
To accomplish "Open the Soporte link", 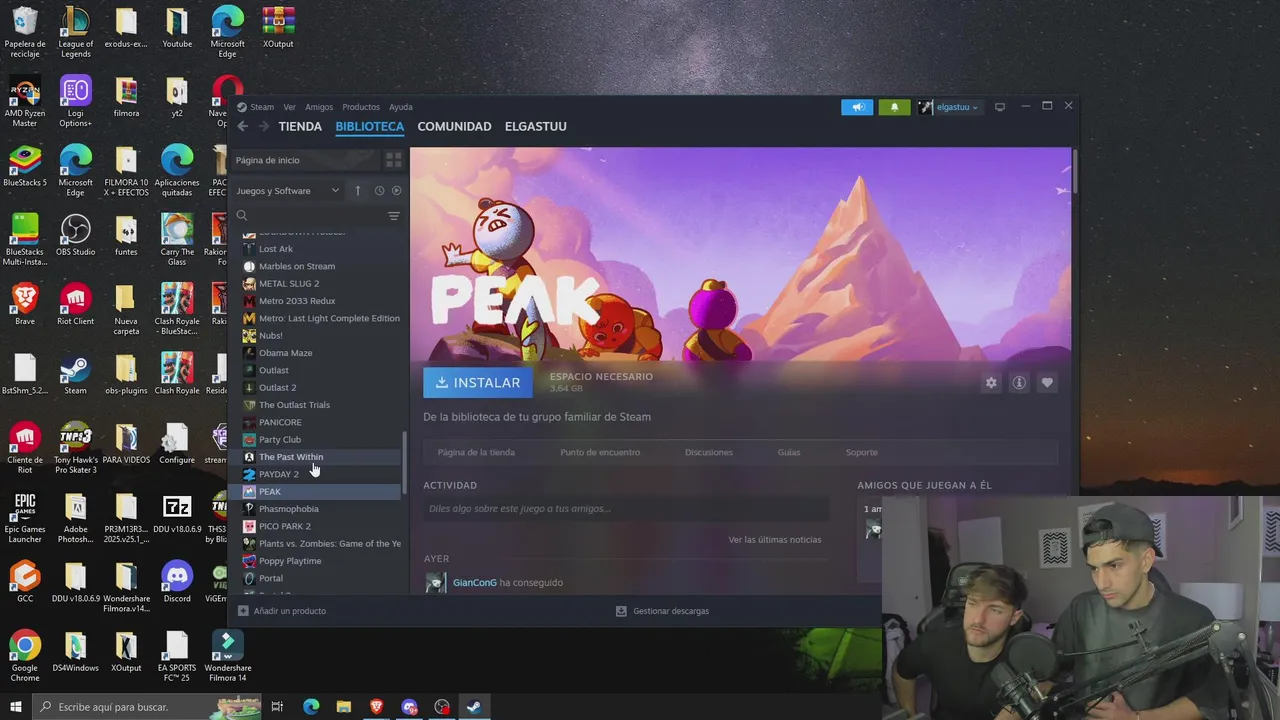I will (861, 452).
